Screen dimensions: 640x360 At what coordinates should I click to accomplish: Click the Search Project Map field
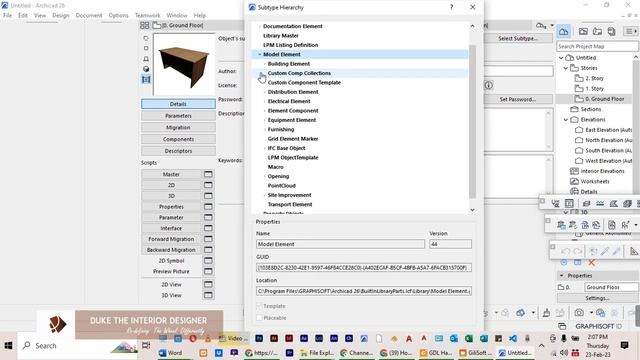point(597,47)
